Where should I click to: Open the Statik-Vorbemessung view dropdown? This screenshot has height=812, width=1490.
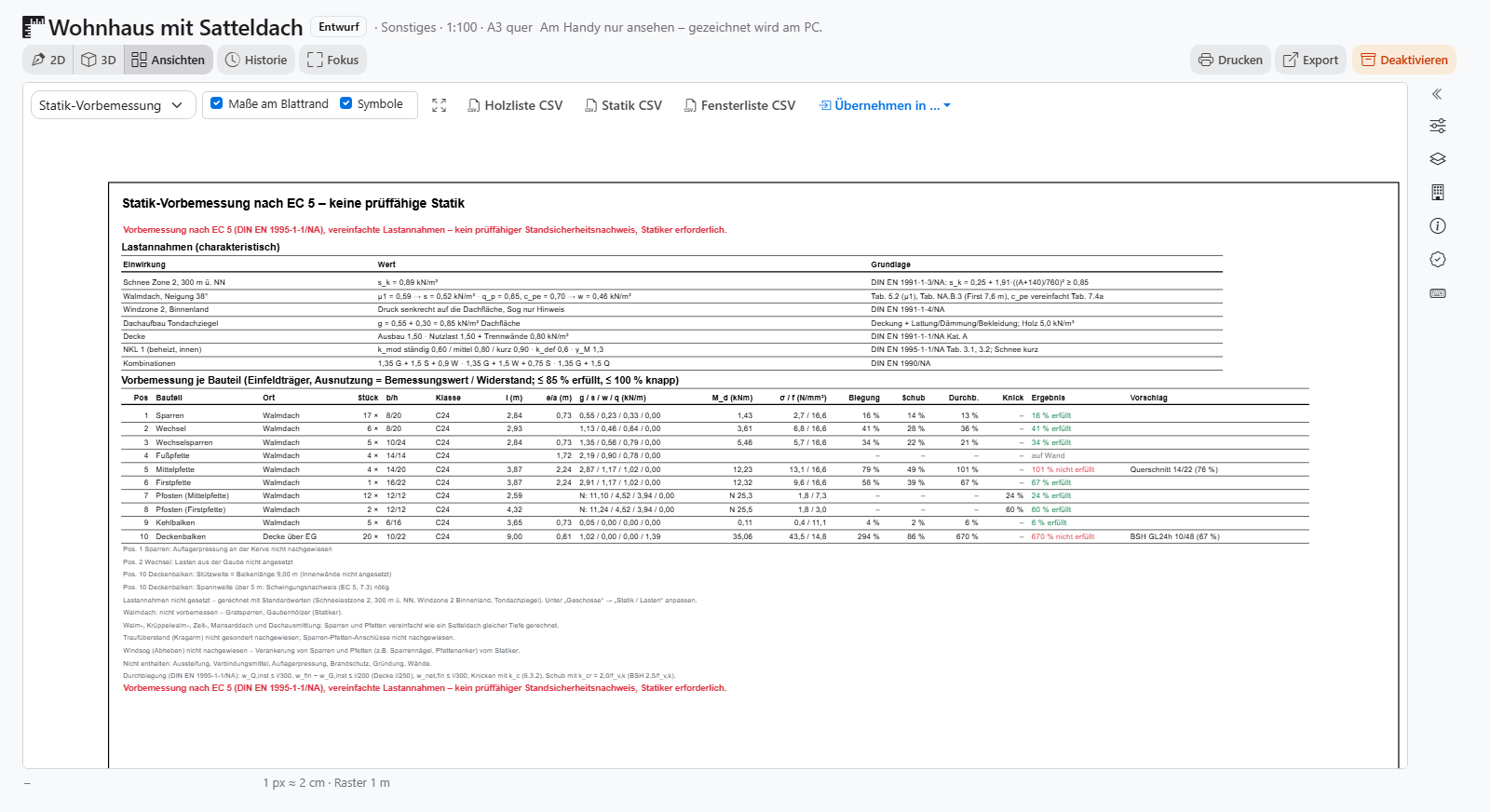(x=113, y=105)
